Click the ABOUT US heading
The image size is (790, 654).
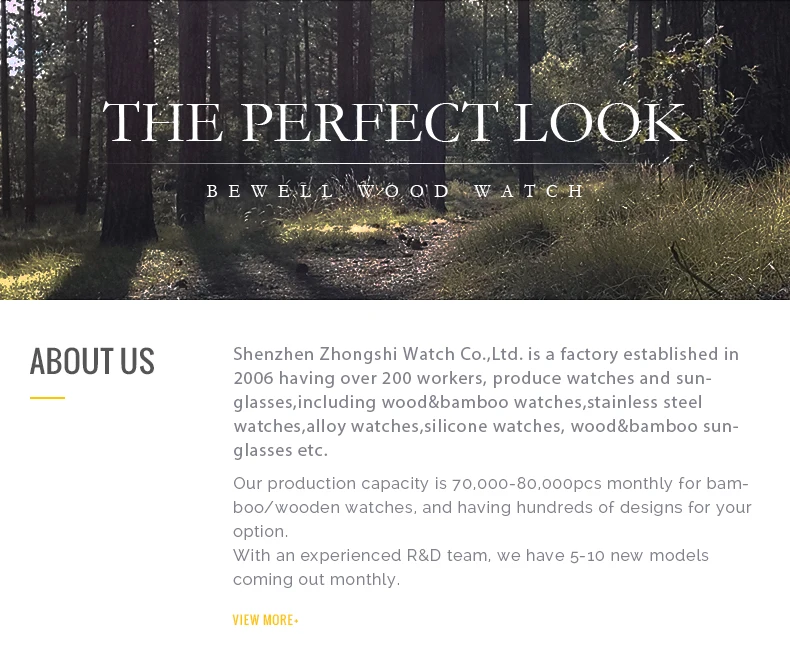(x=92, y=362)
